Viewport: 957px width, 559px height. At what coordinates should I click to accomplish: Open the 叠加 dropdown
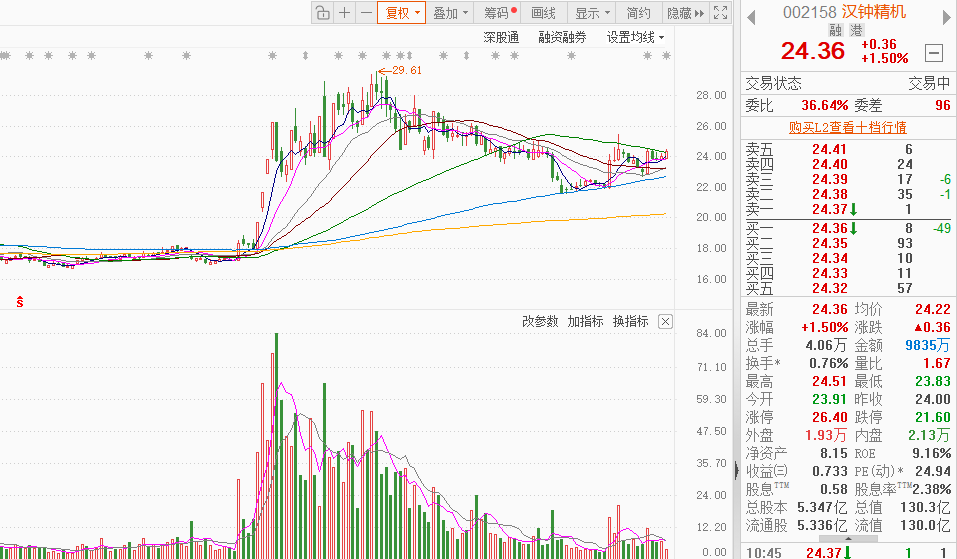pyautogui.click(x=450, y=13)
